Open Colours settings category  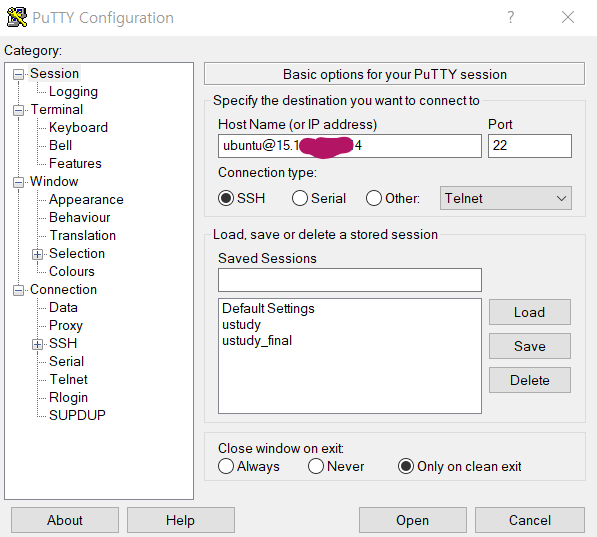(x=72, y=272)
